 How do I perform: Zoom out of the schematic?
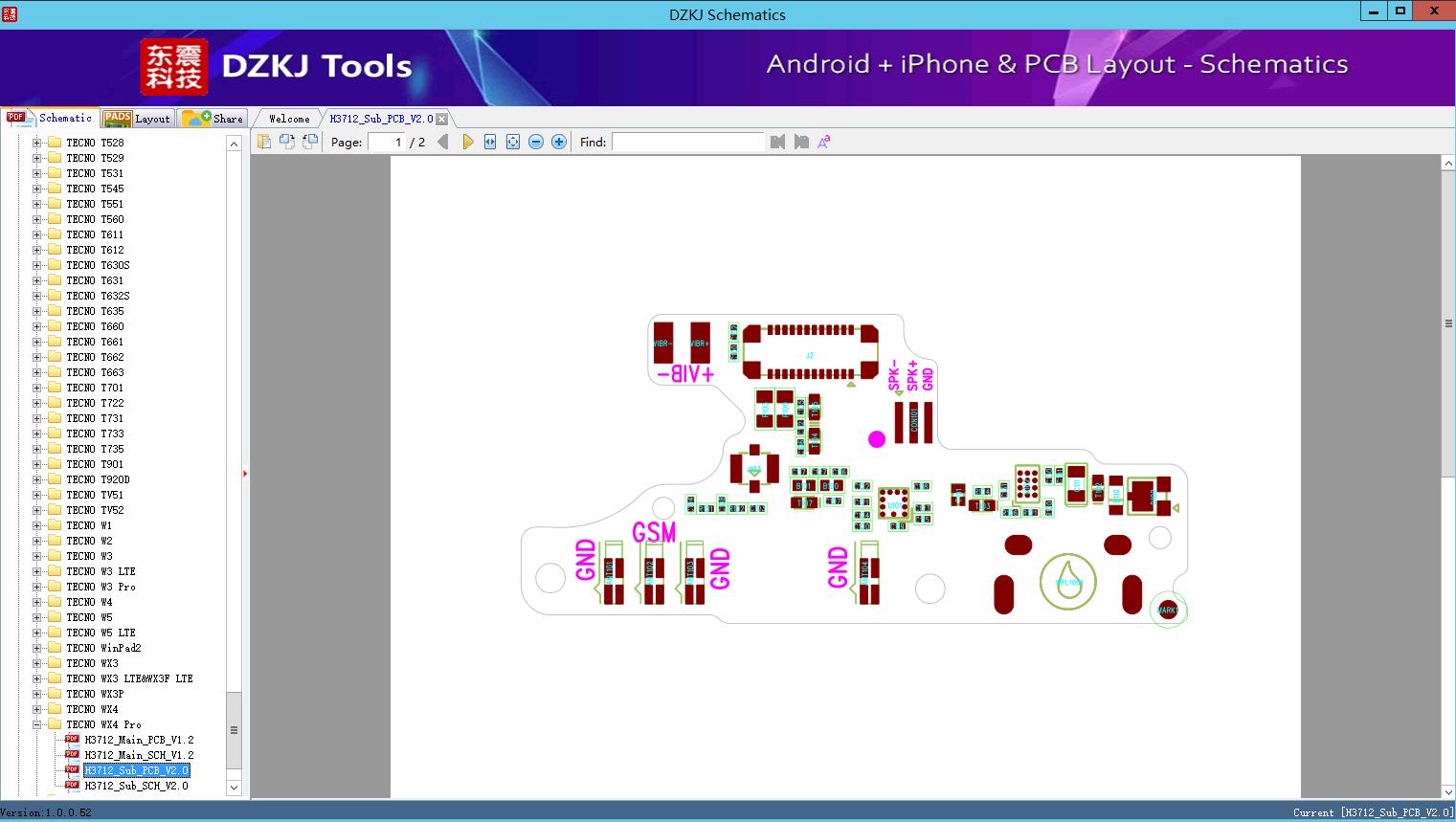point(536,142)
